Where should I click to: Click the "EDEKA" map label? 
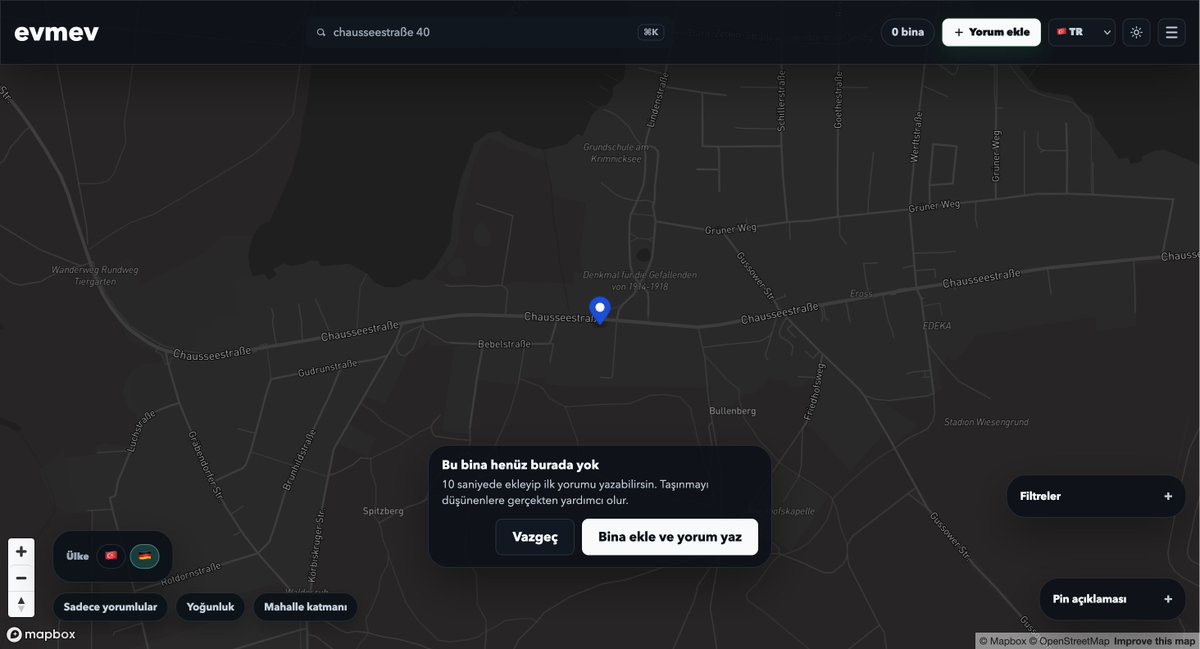point(937,325)
